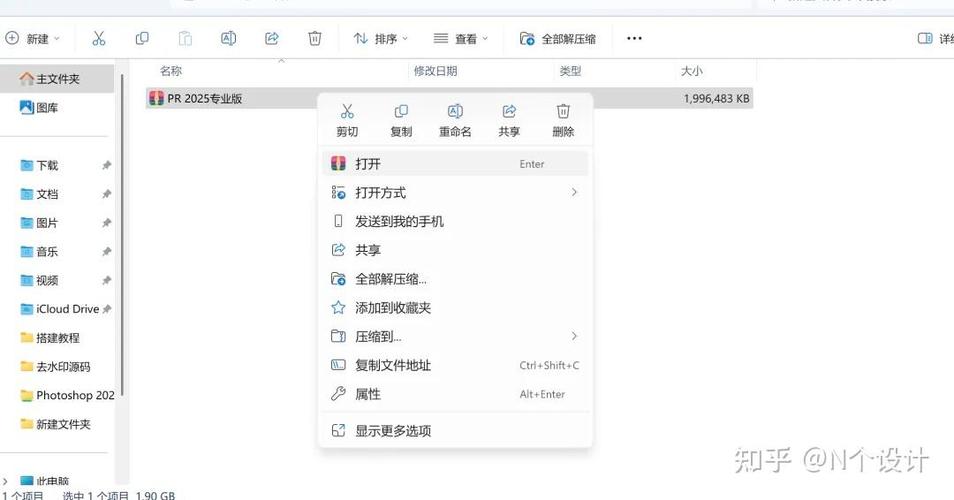Expand the 压缩到... submenu
Screen dimensions: 954x500
tap(455, 336)
